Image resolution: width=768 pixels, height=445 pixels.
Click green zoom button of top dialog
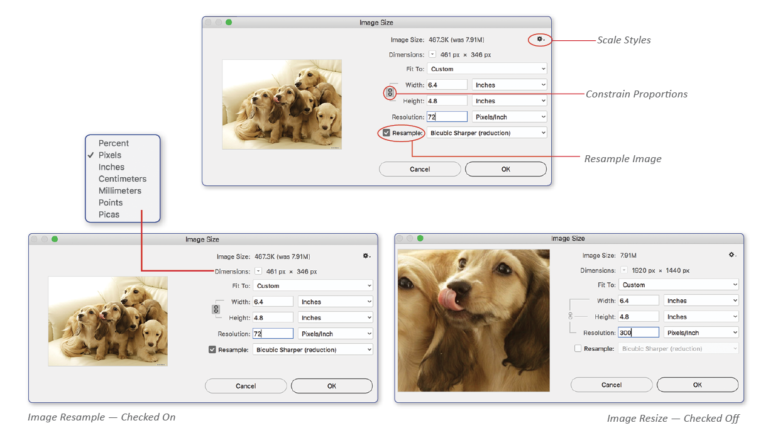tap(228, 22)
